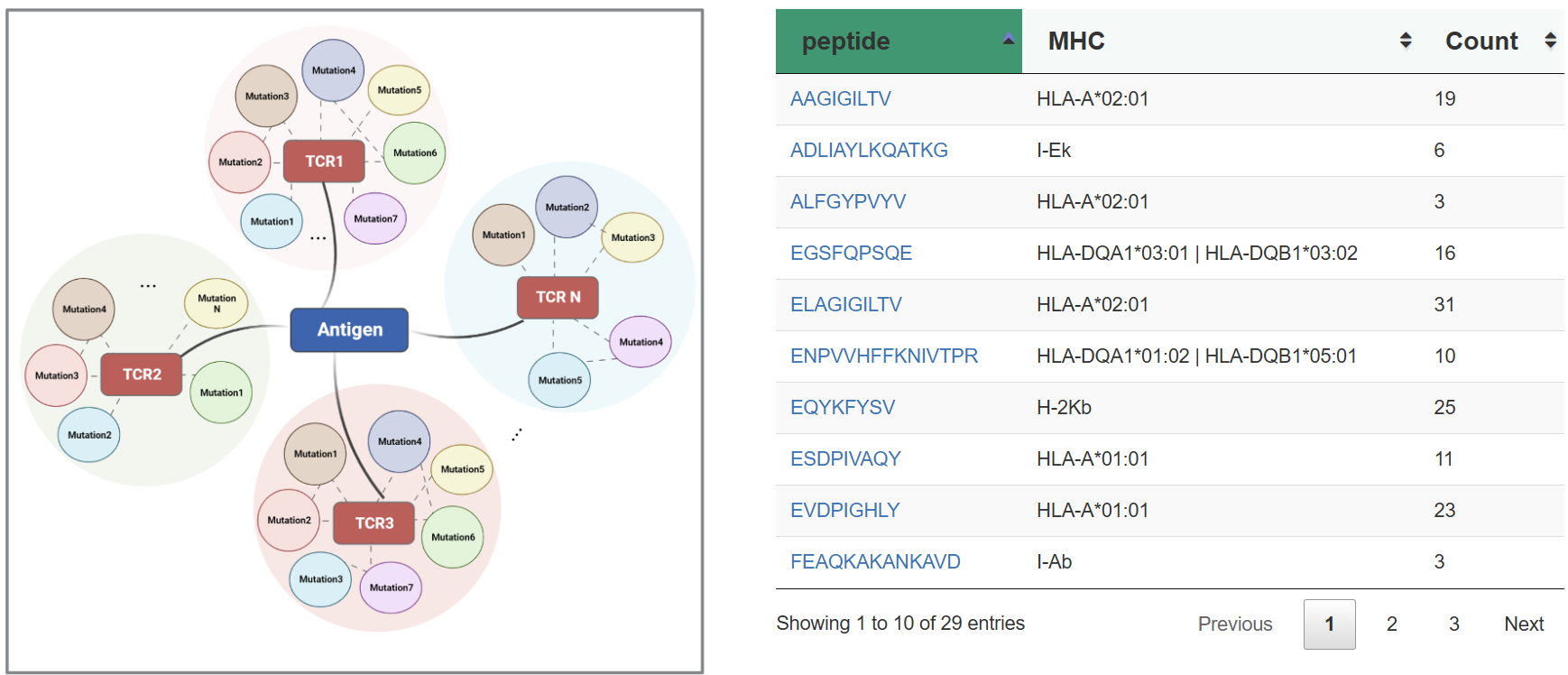Viewport: 1568px width, 675px height.
Task: Go to page 2 of results
Action: (x=1391, y=624)
